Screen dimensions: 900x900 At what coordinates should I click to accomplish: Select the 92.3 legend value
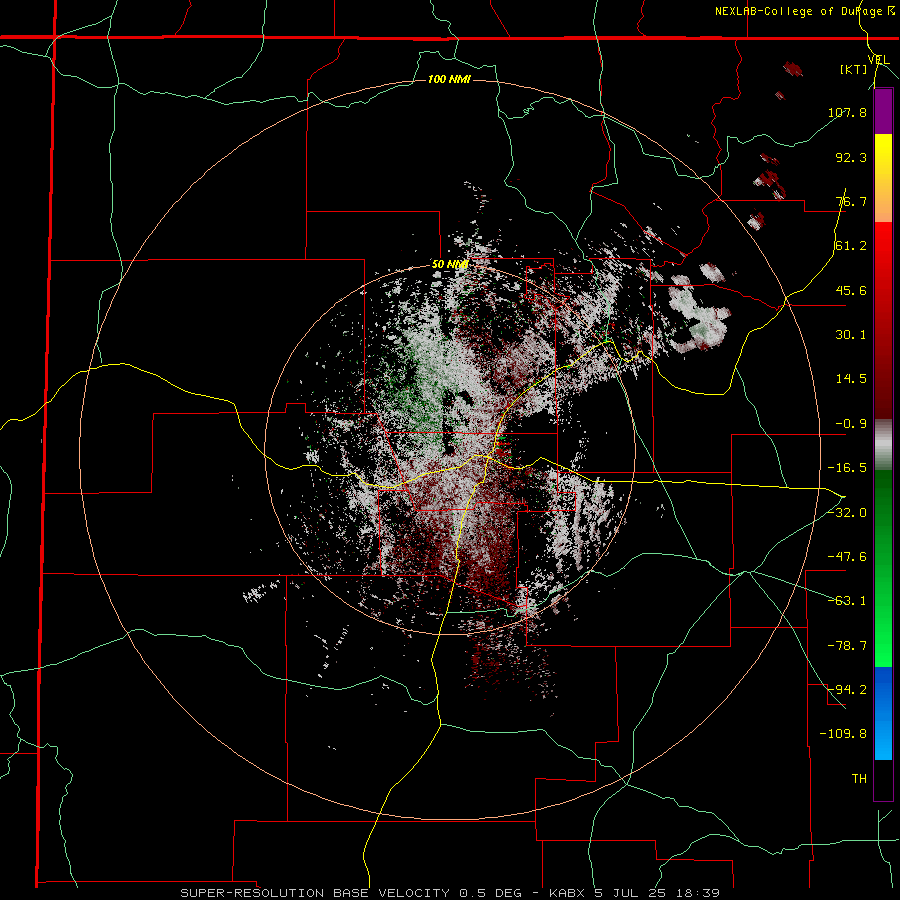coord(851,157)
